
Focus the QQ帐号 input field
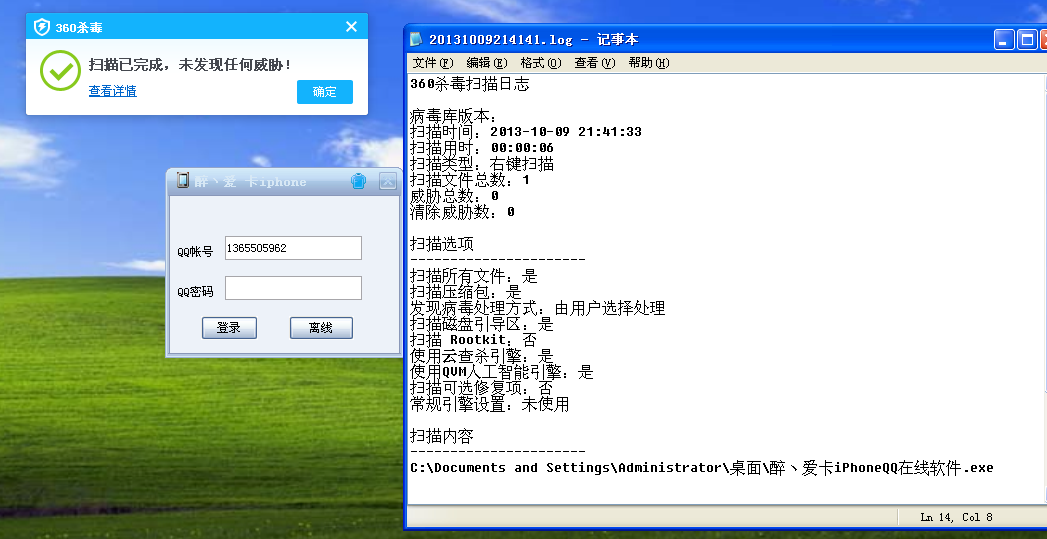coord(293,248)
